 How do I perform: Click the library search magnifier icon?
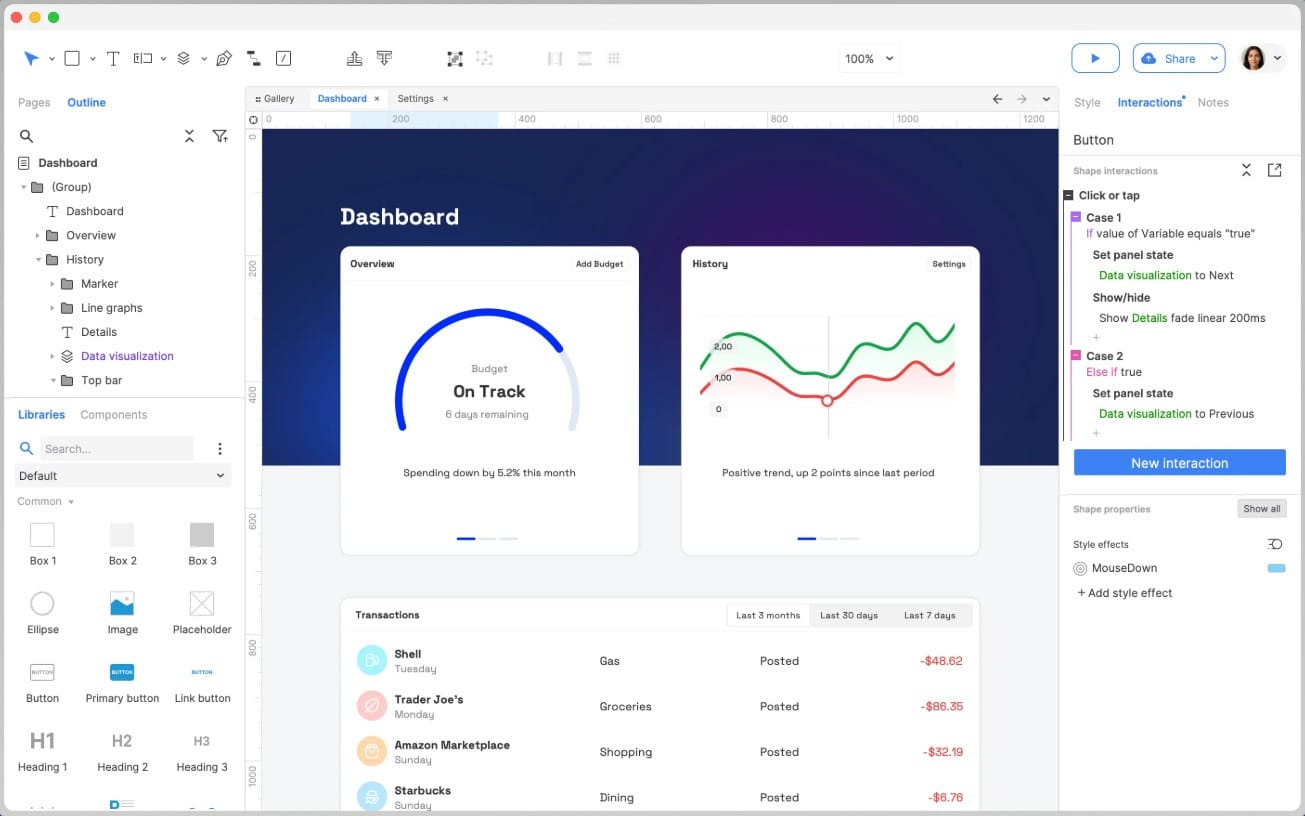click(27, 448)
